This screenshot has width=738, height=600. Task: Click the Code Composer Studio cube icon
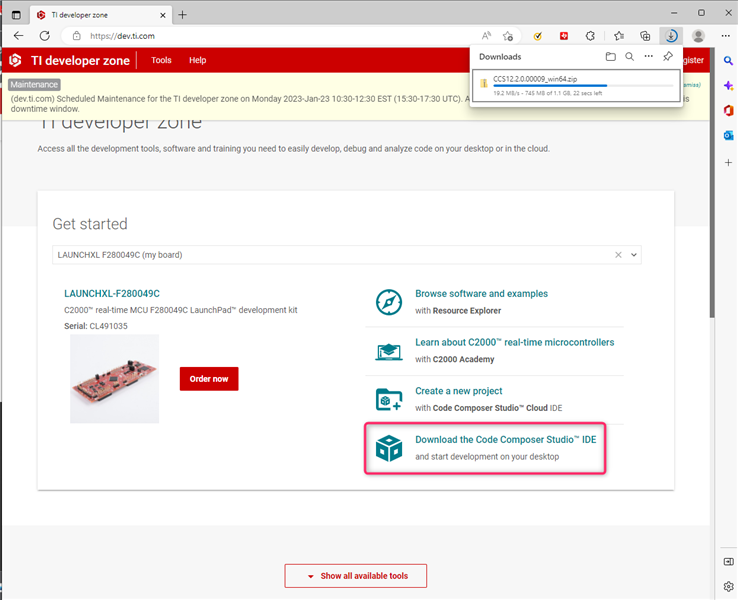[x=389, y=448]
